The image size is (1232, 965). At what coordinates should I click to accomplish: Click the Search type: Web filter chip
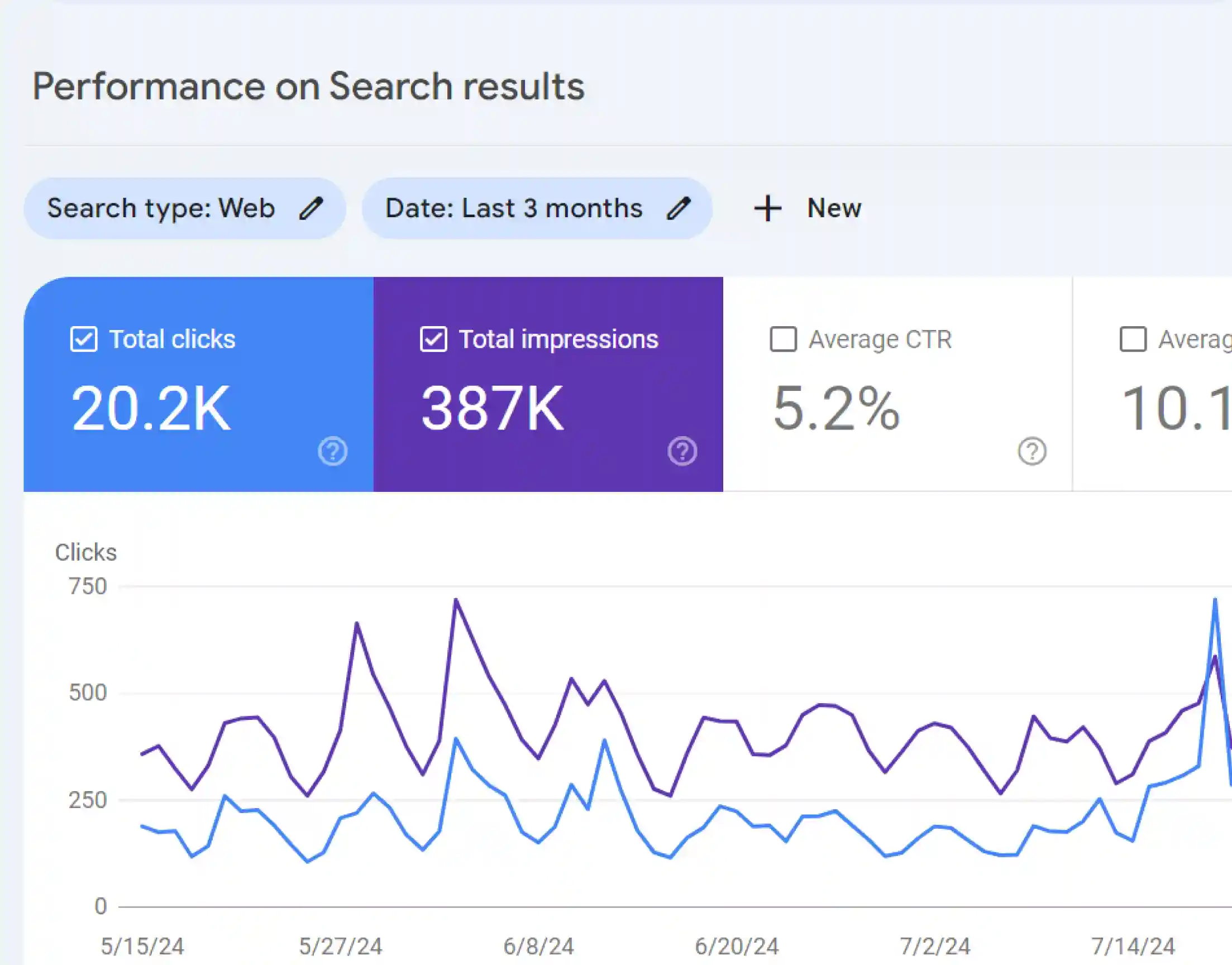click(x=185, y=208)
